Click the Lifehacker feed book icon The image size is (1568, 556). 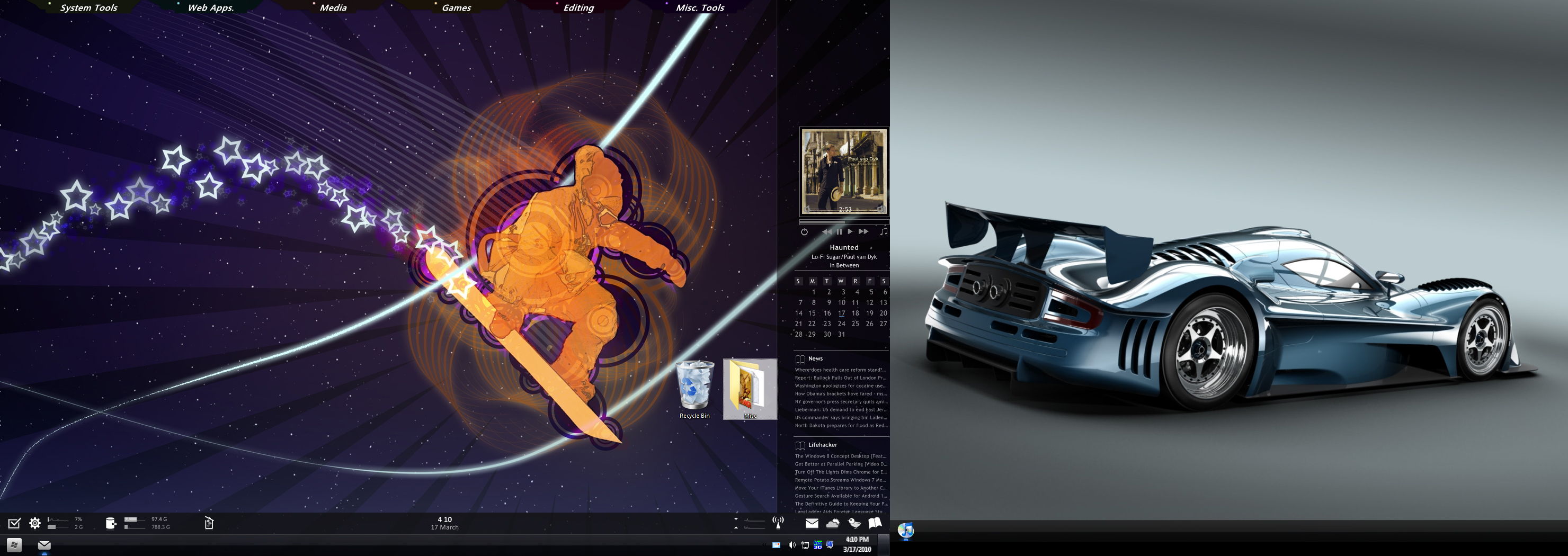tap(800, 446)
